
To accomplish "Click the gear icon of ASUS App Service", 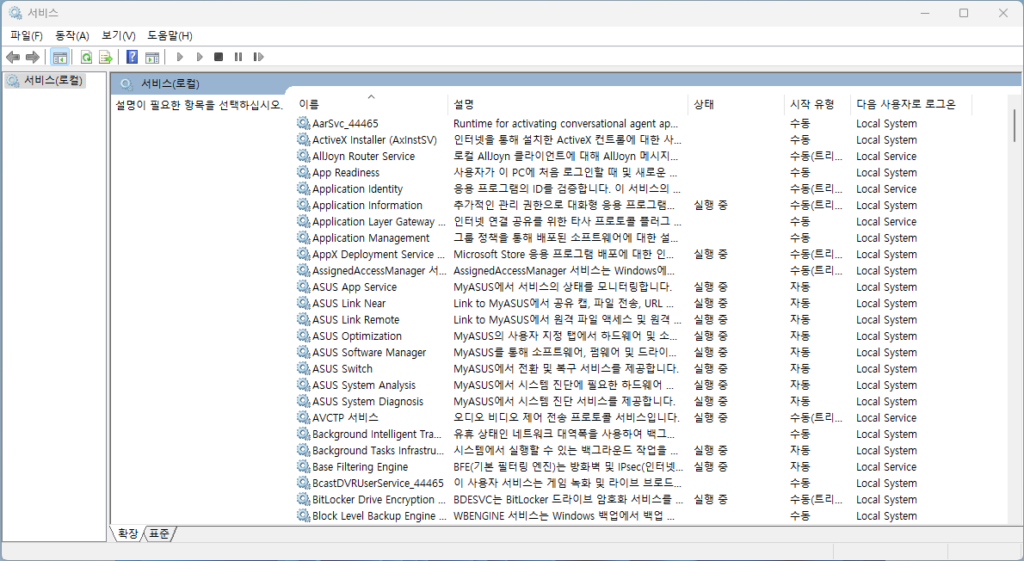I will [303, 287].
